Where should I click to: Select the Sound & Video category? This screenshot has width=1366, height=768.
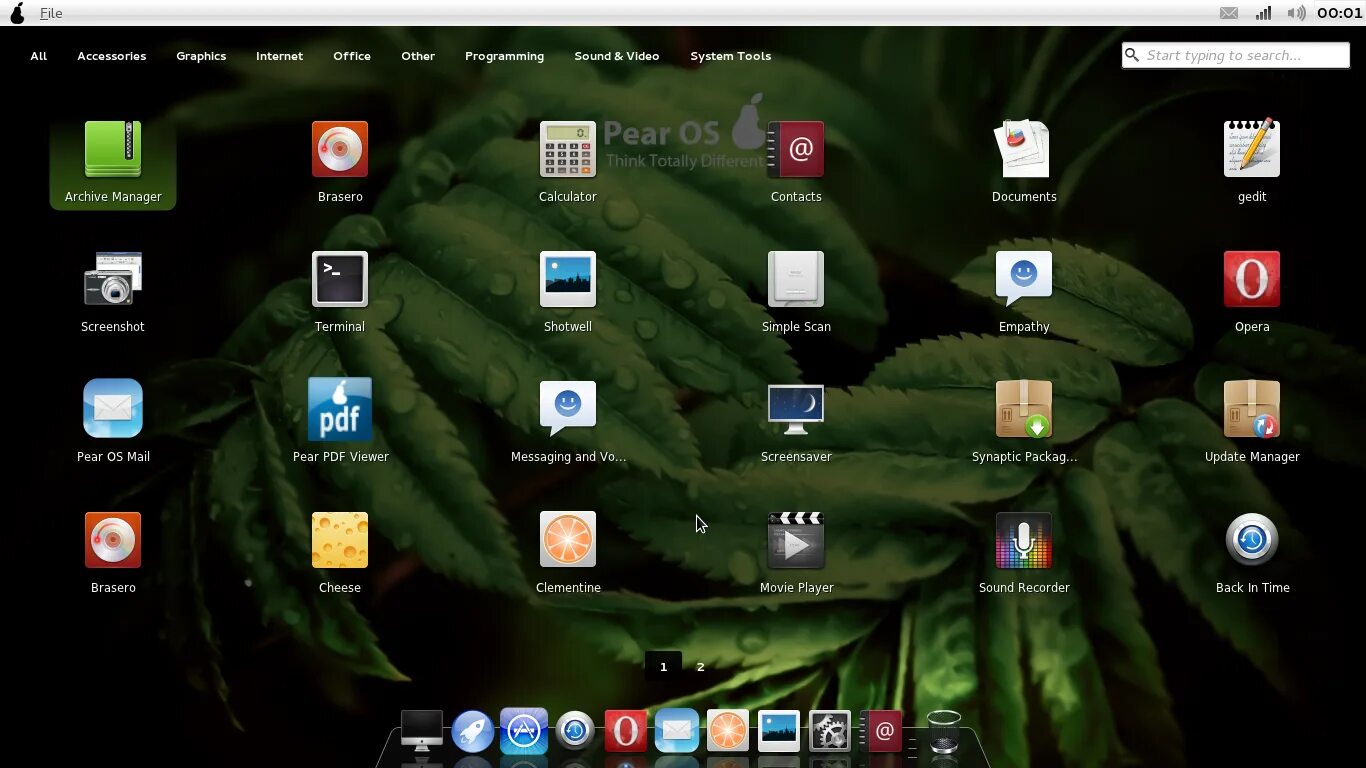click(x=617, y=56)
